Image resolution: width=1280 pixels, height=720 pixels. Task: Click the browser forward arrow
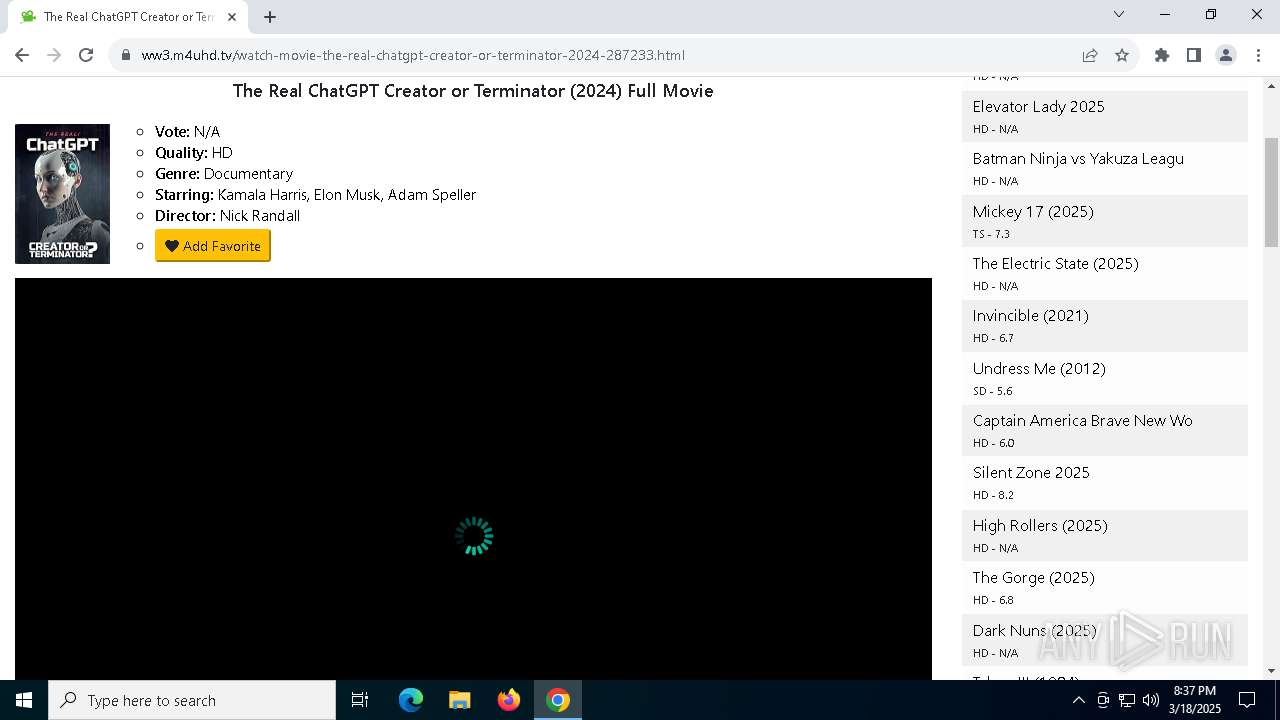54,55
